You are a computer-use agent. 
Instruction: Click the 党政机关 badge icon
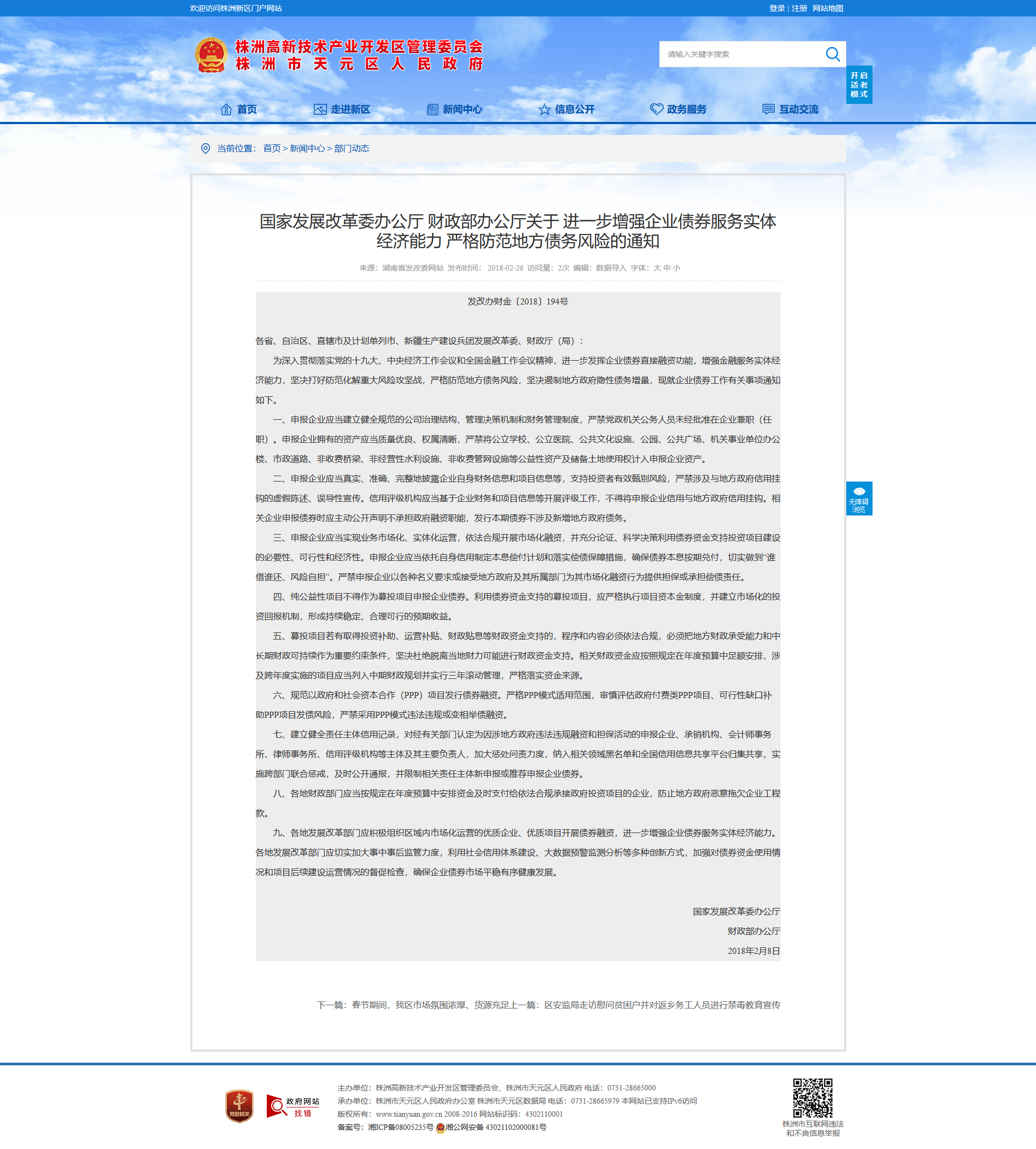coord(239,1106)
